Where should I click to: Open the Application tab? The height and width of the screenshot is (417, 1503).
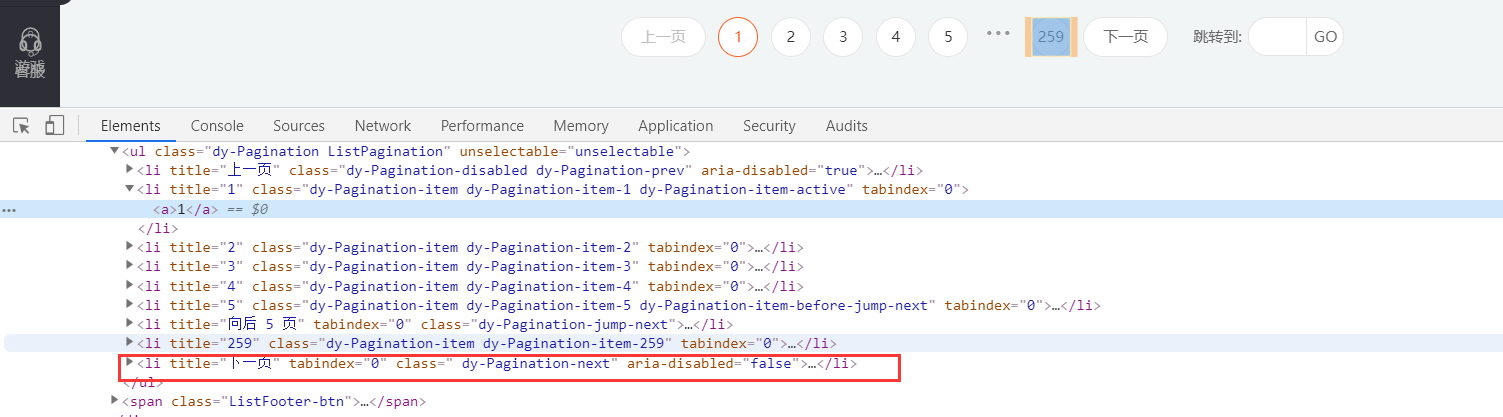pyautogui.click(x=676, y=126)
